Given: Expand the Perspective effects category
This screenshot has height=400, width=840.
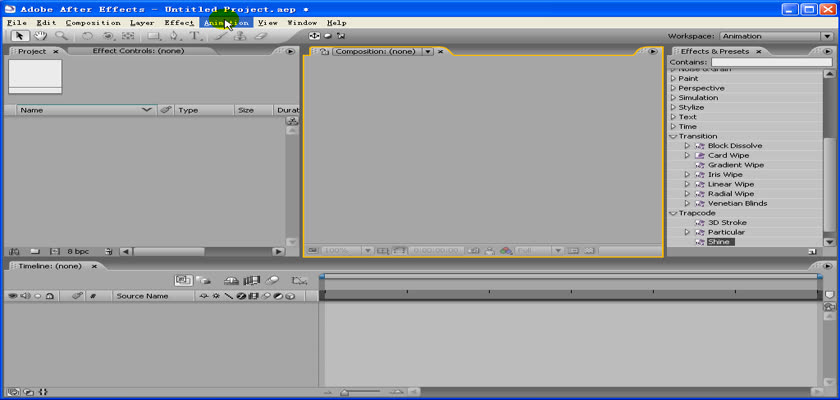Looking at the screenshot, I should [674, 88].
